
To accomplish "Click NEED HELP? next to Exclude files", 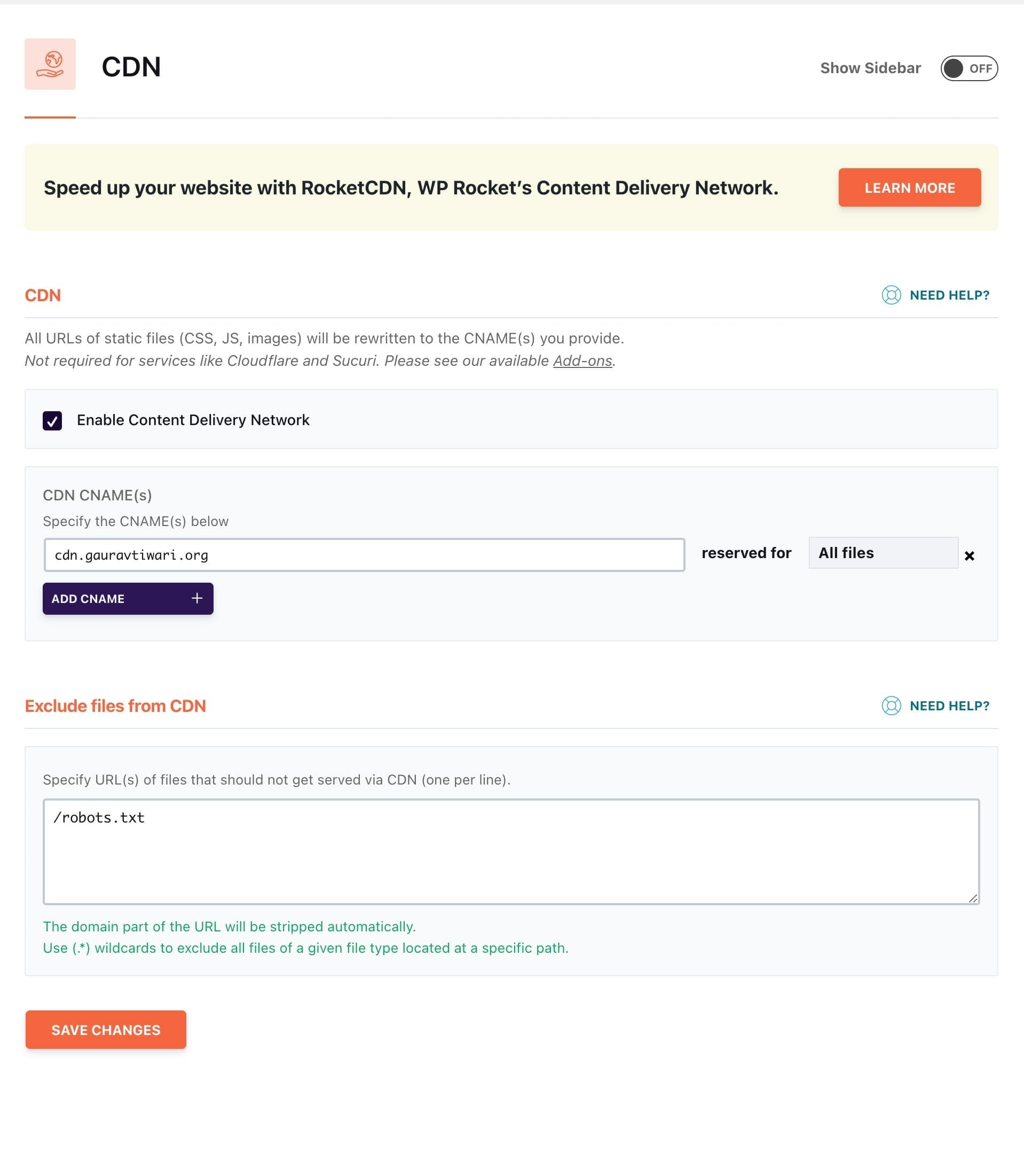I will coord(949,705).
